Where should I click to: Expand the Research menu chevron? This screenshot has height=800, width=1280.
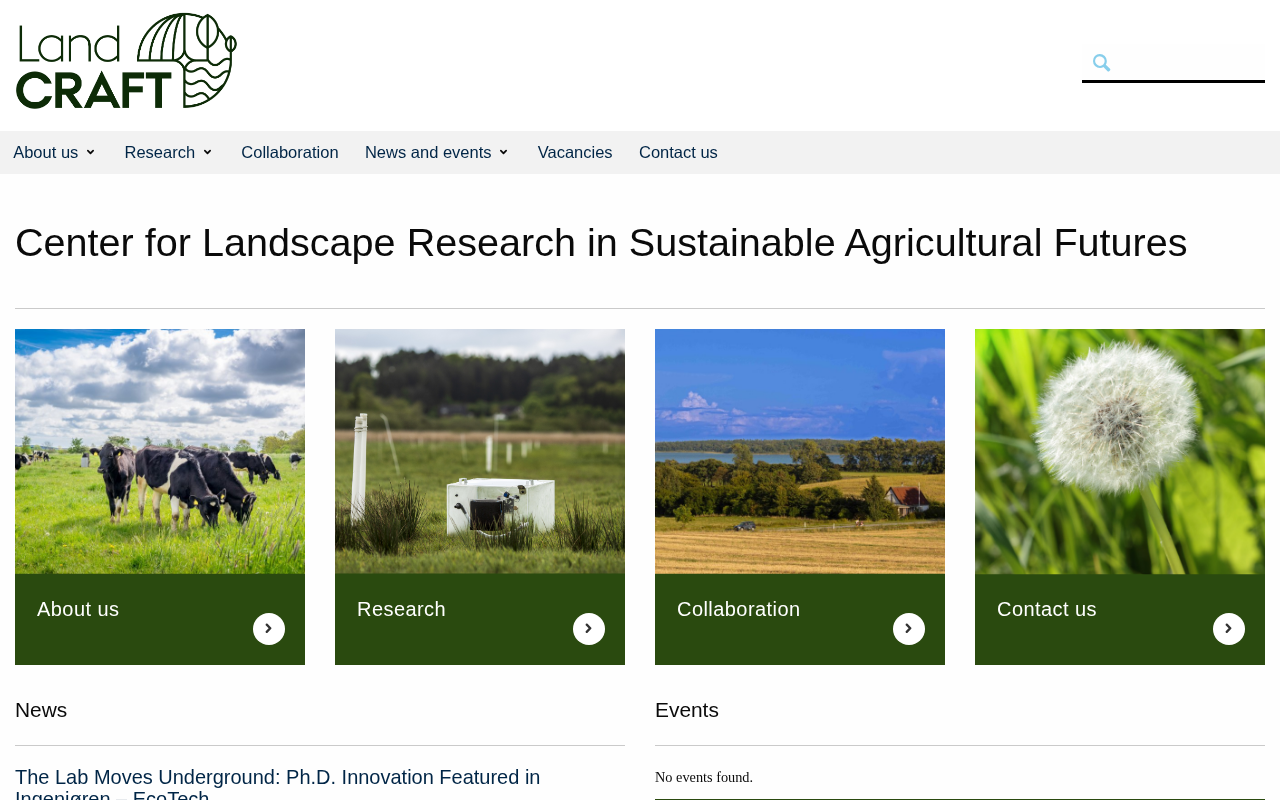tap(207, 152)
